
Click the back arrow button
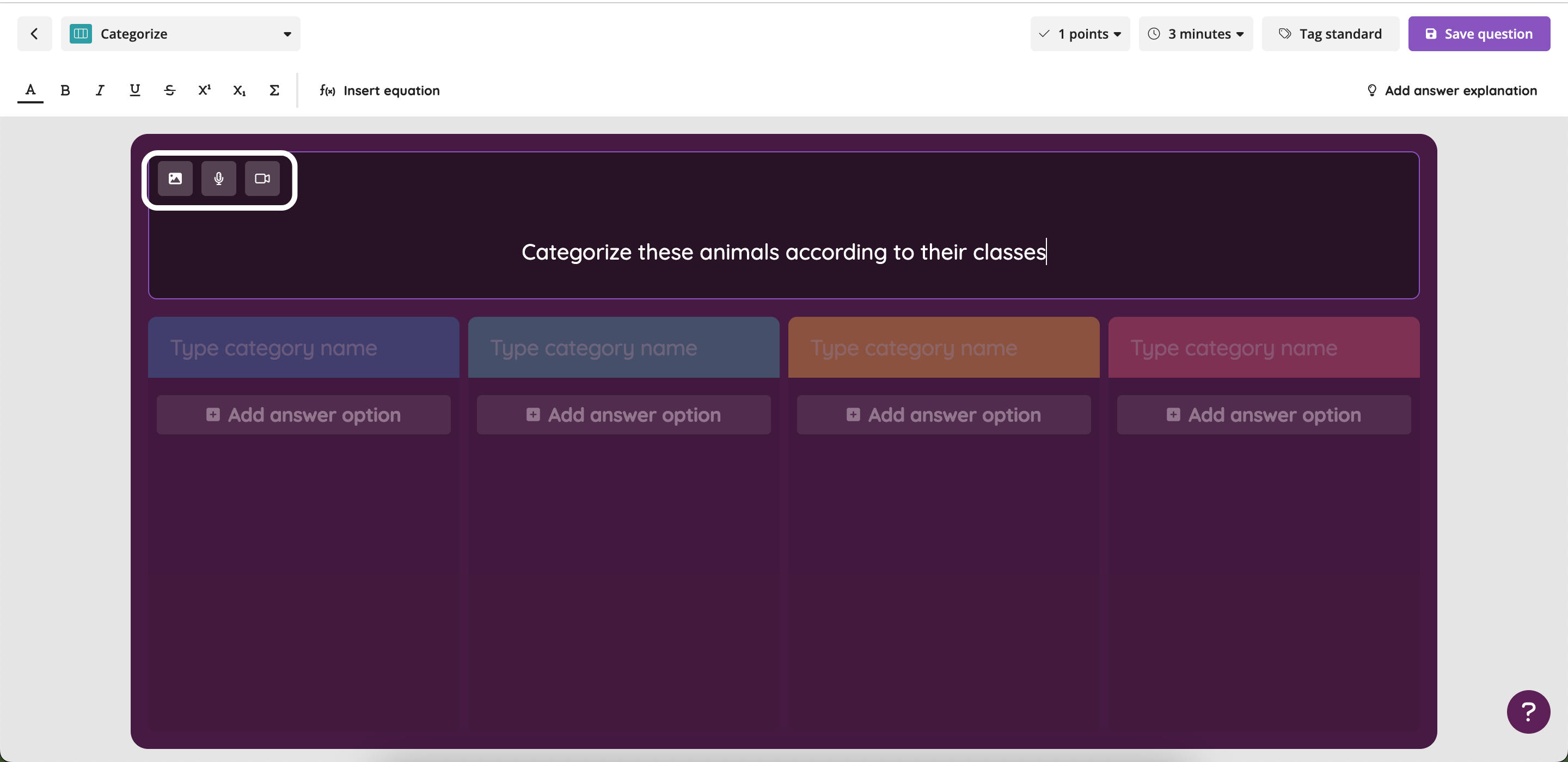[34, 34]
